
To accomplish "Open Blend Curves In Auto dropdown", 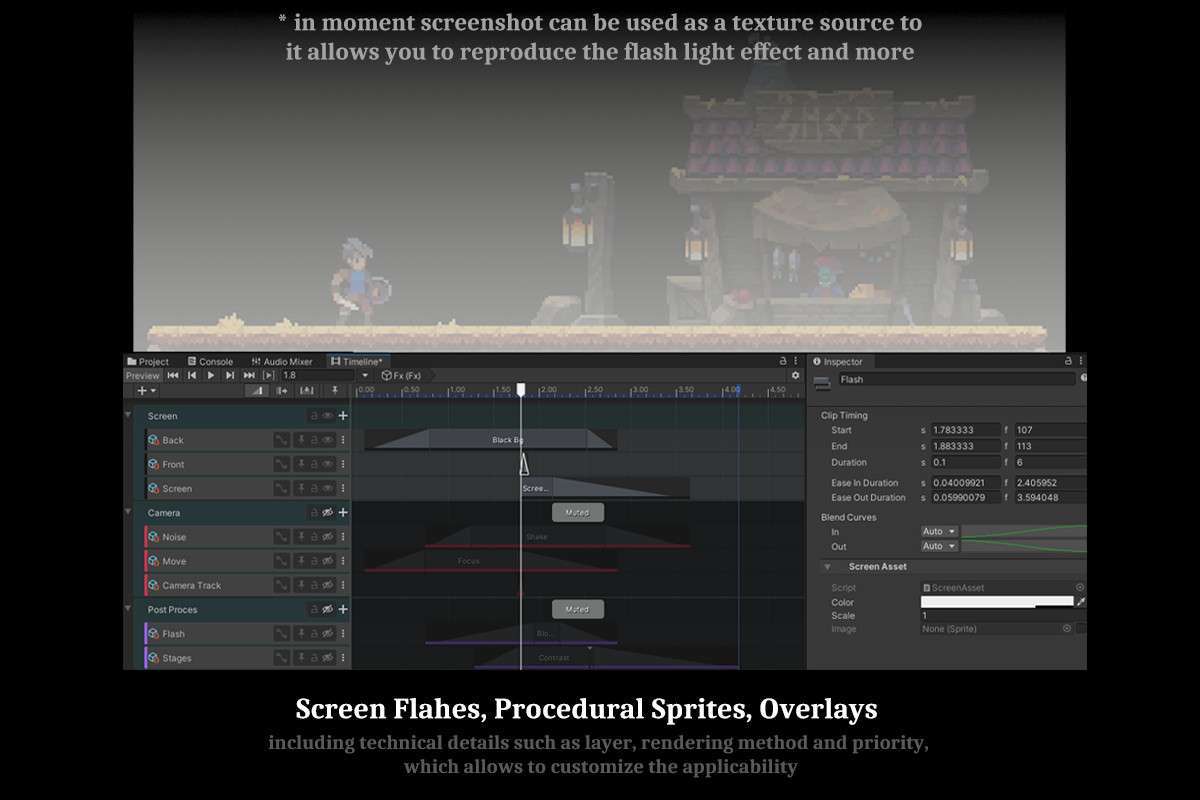I will [939, 531].
